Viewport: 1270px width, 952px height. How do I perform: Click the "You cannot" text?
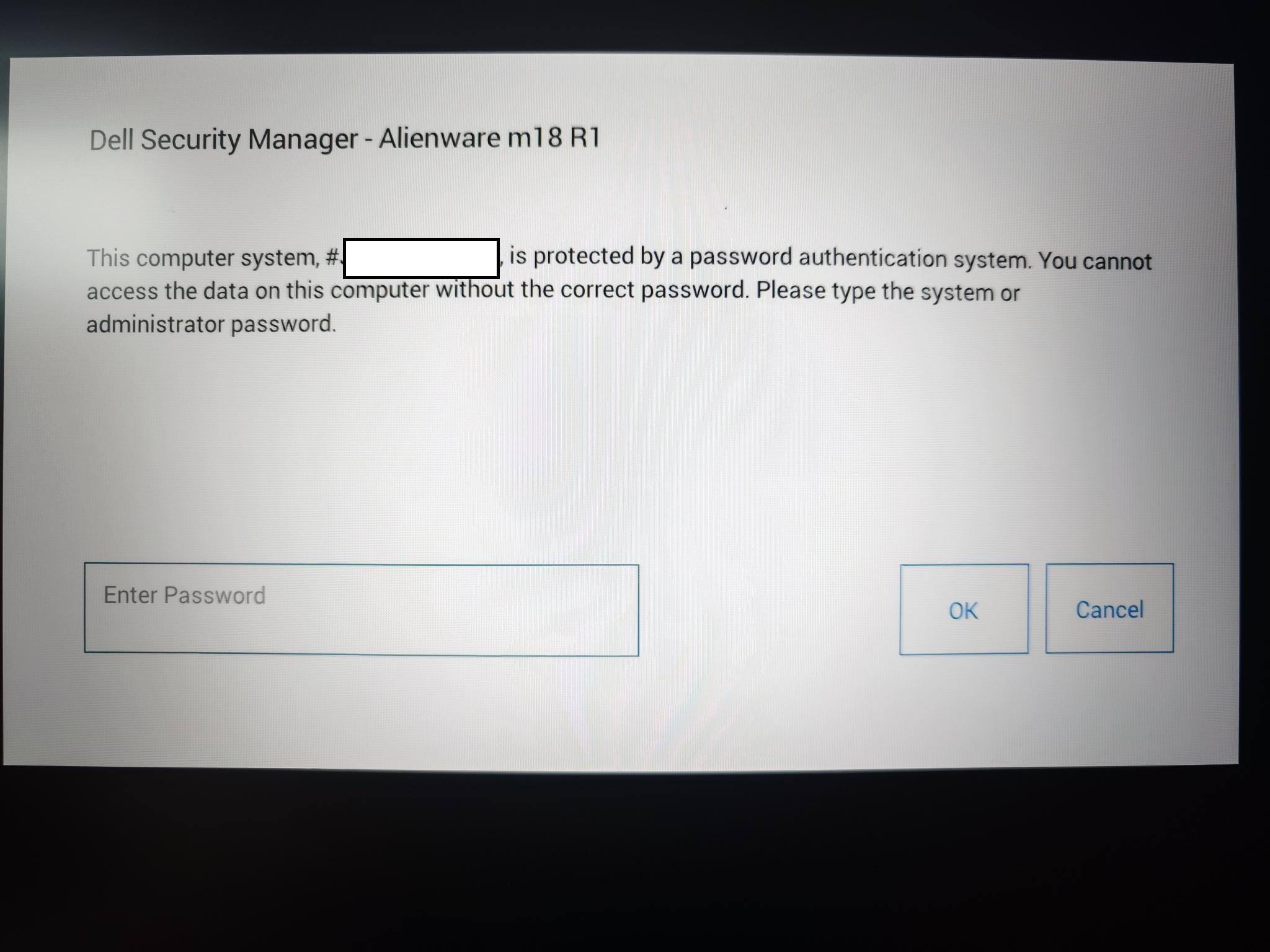click(x=1095, y=261)
